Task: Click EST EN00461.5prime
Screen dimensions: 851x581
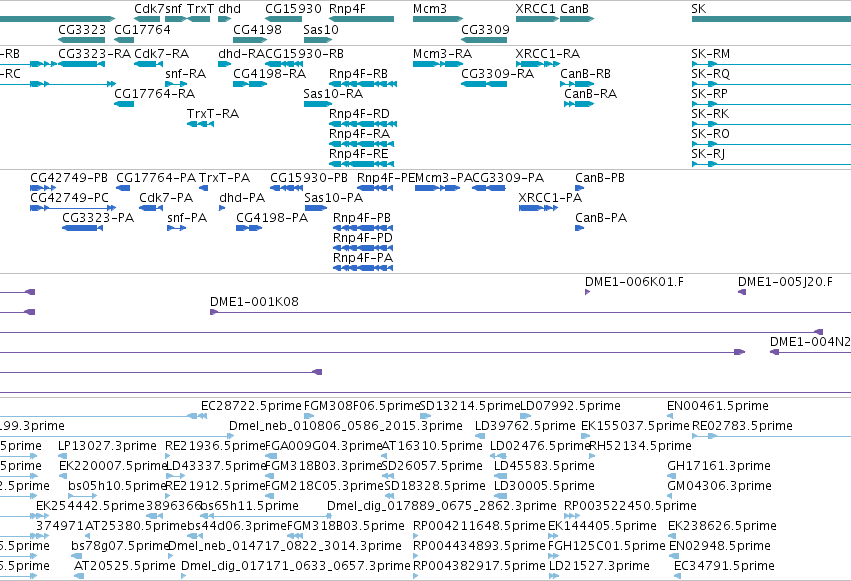Action: [717, 406]
